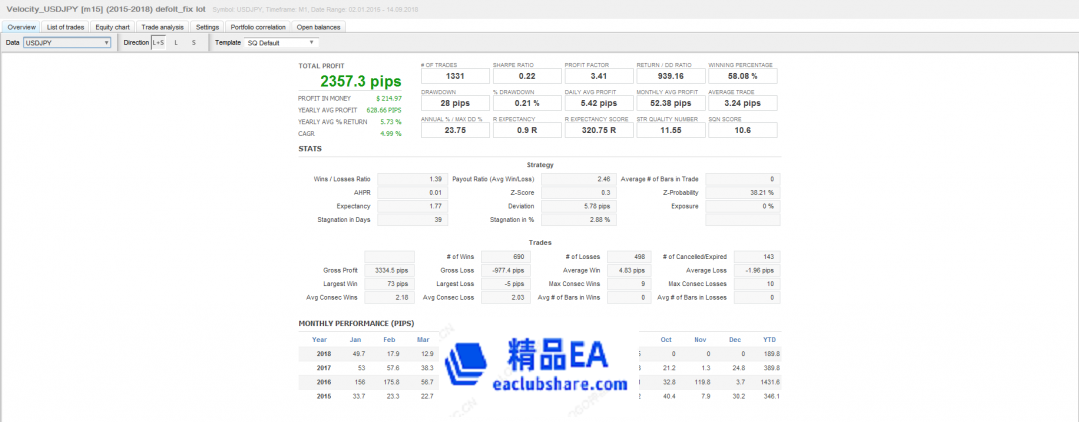Viewport: 1079px width, 422px height.
Task: Click the 58.08 % winning percentage box
Action: click(x=743, y=76)
